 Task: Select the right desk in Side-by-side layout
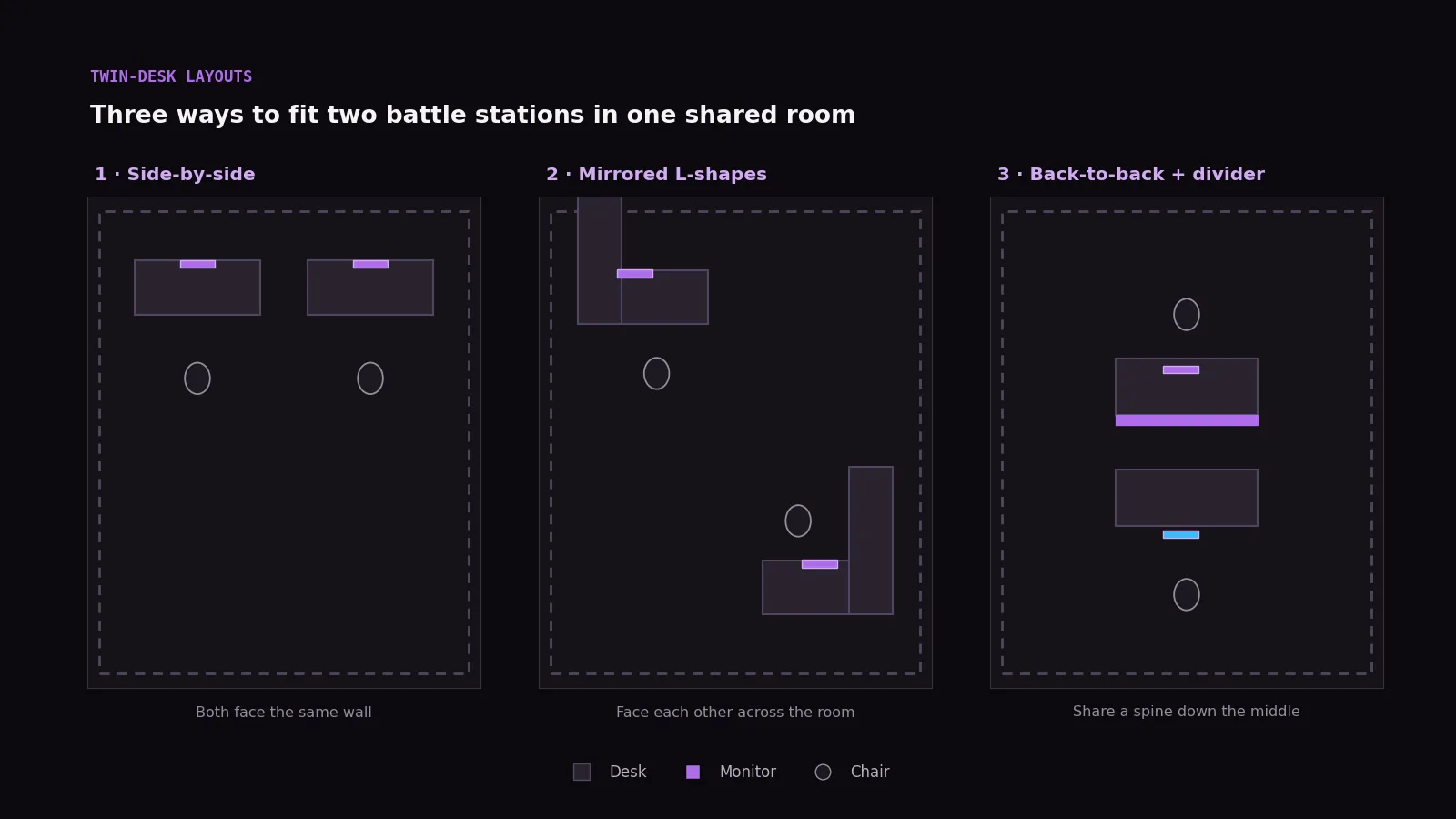click(x=370, y=288)
